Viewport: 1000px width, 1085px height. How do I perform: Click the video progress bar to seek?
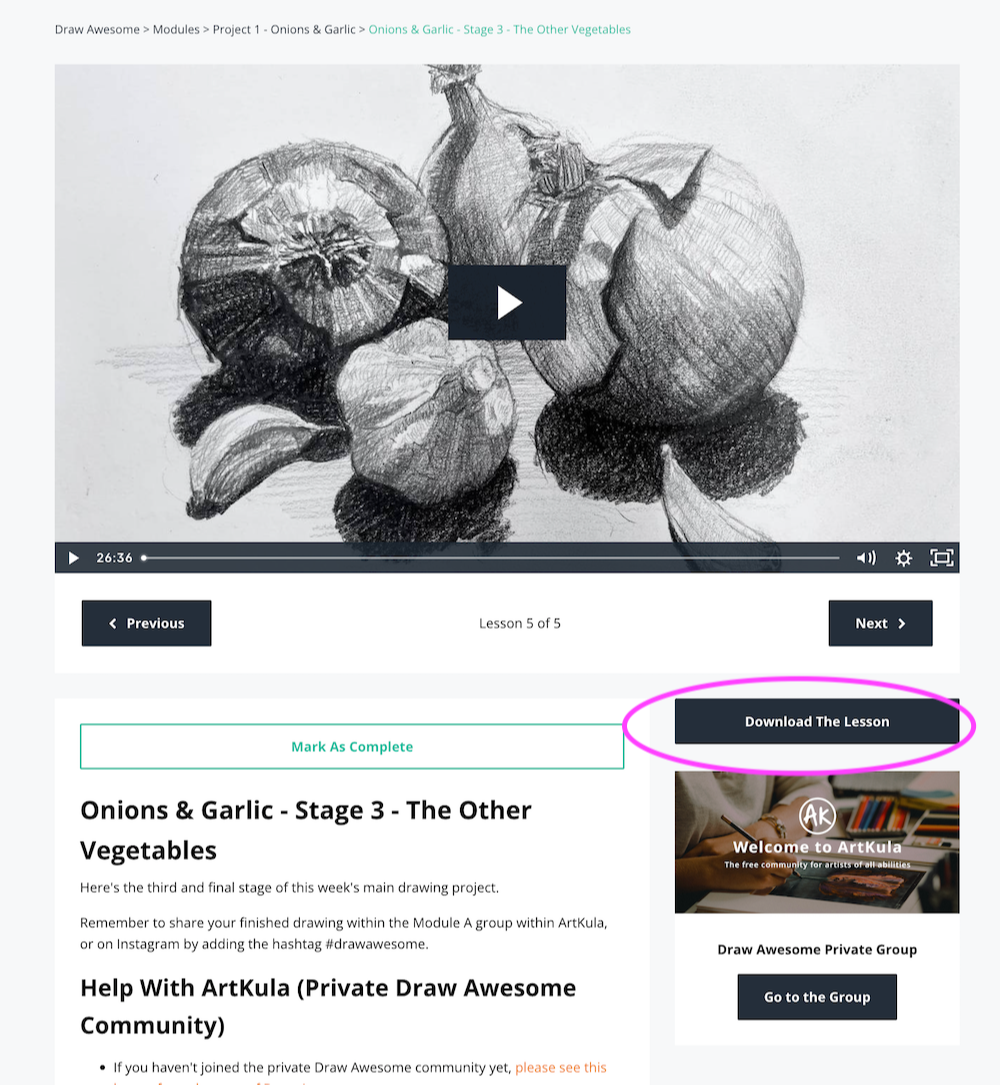[x=491, y=558]
